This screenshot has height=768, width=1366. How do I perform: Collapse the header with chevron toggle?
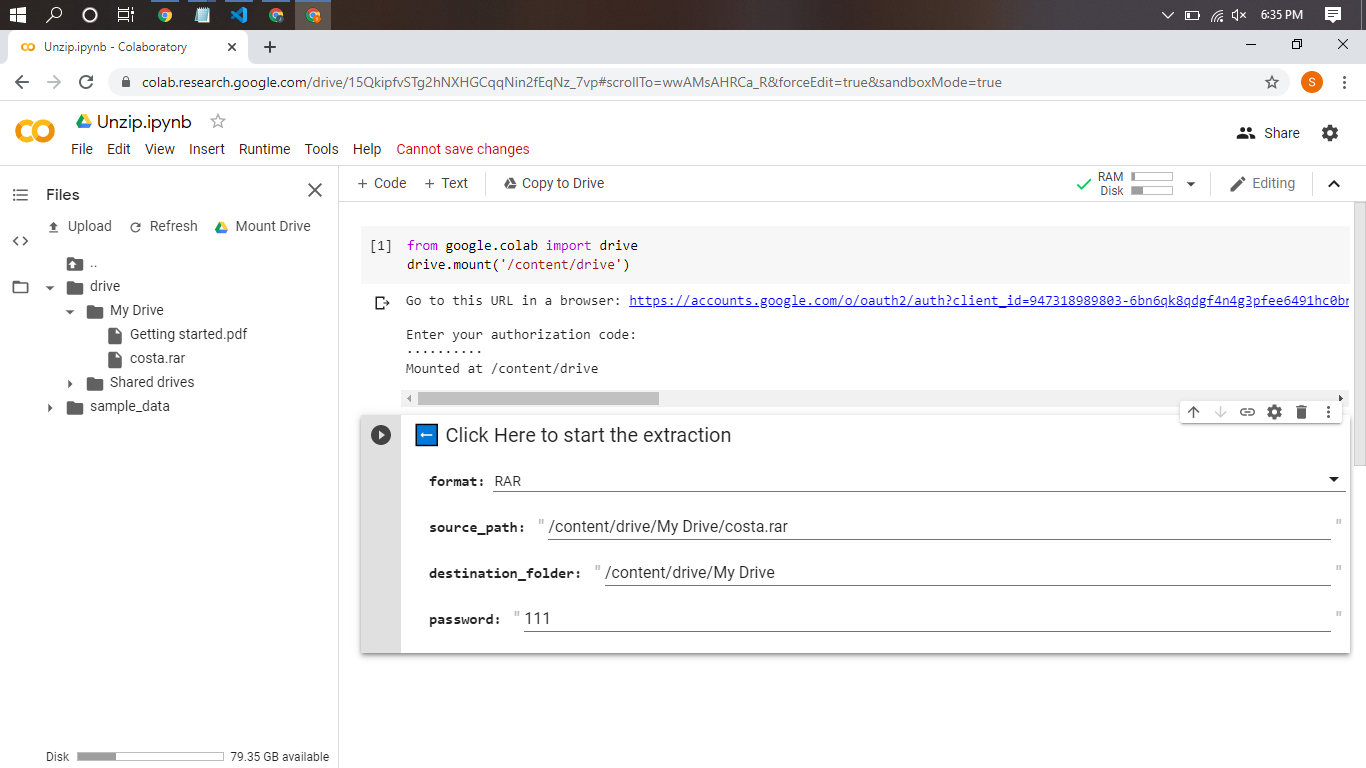1333,184
